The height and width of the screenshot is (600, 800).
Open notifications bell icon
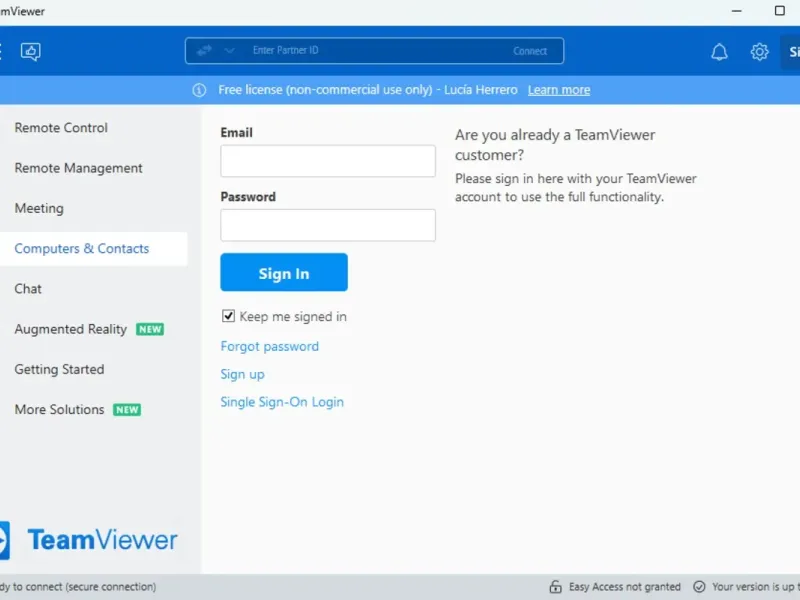[x=719, y=52]
